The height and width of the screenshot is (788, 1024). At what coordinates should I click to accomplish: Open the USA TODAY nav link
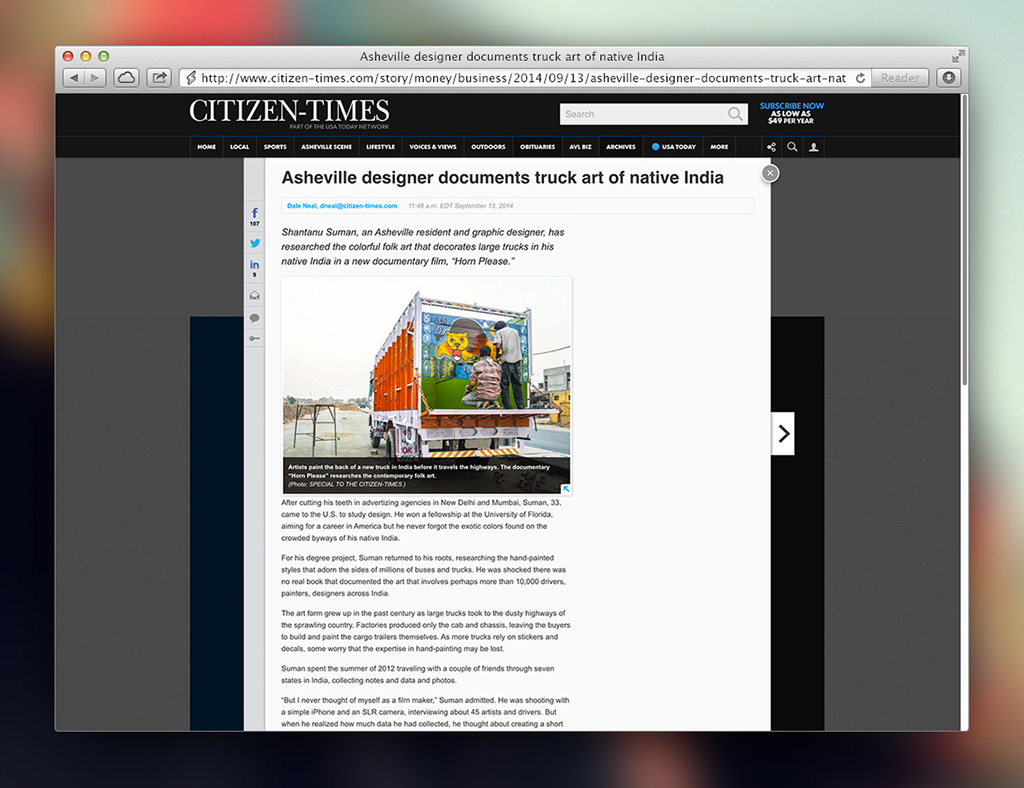[673, 147]
